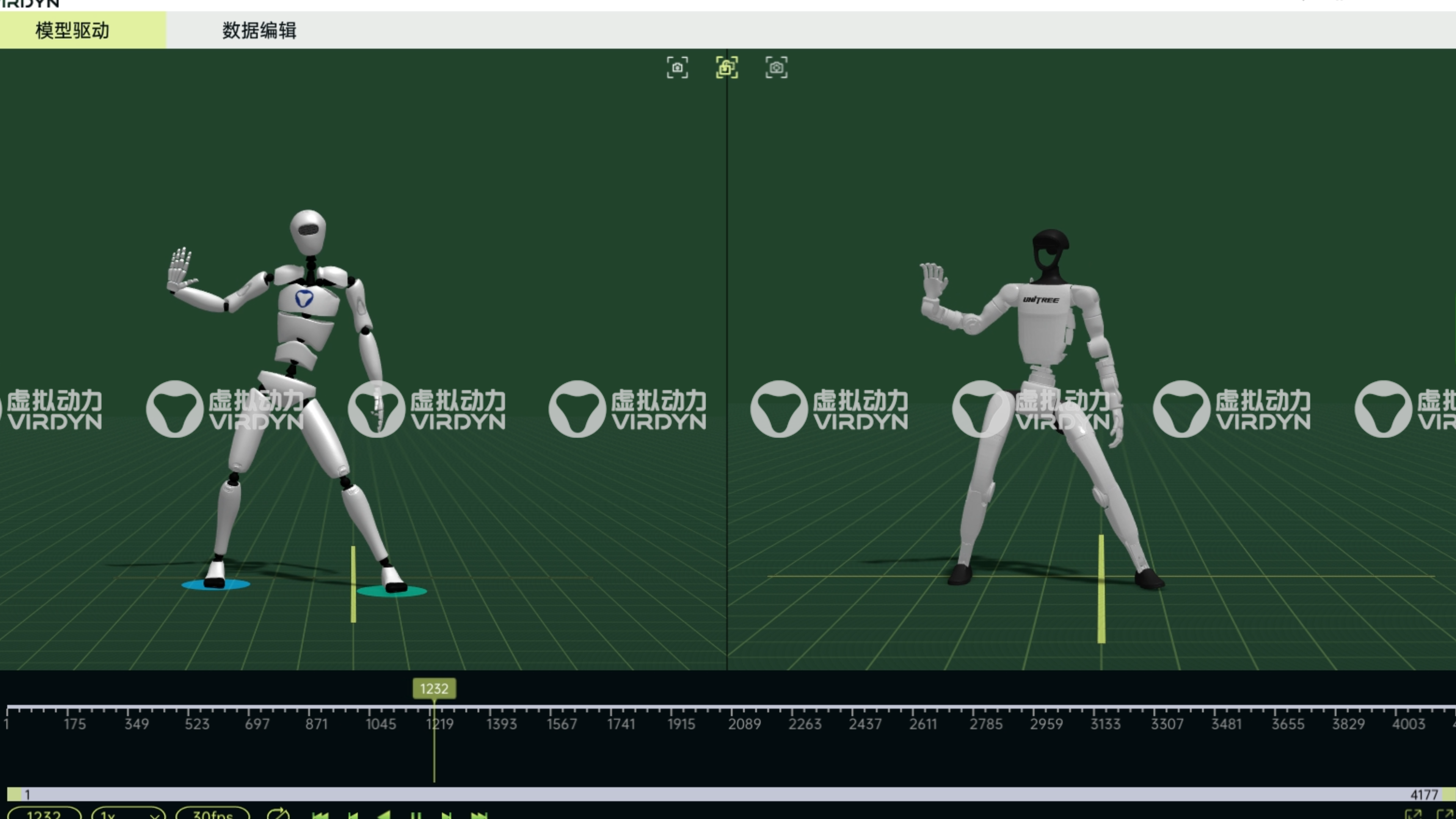This screenshot has width=1456, height=819.
Task: Step forward one frame
Action: click(447, 816)
